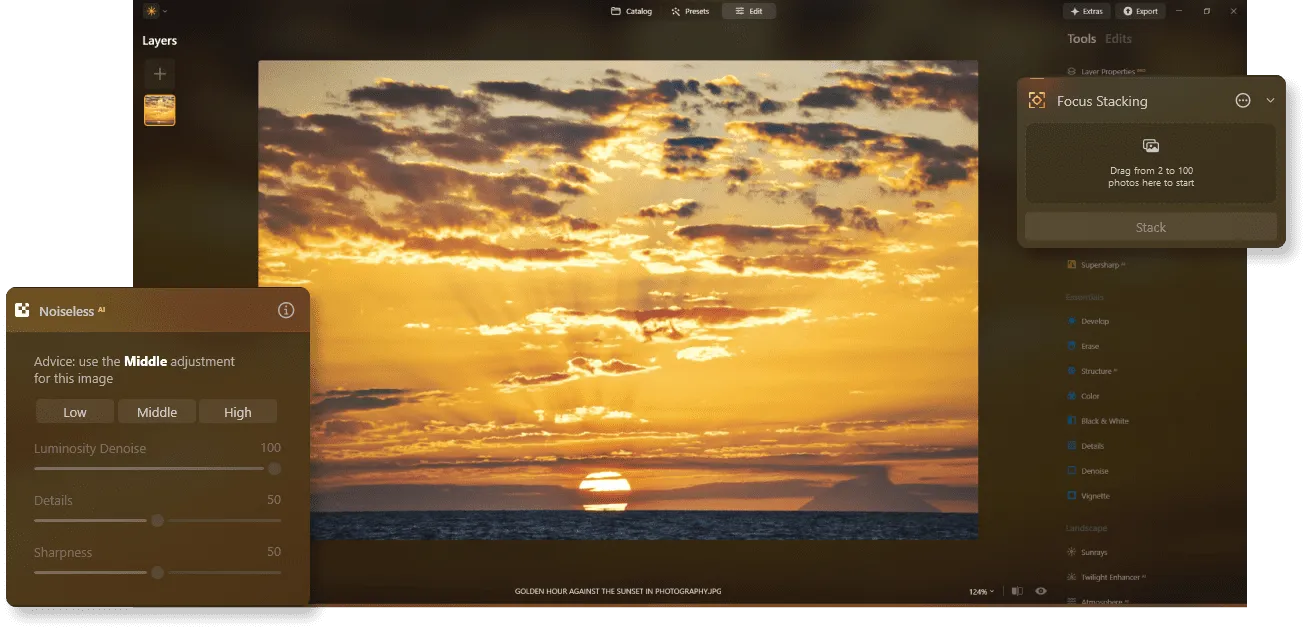This screenshot has height=631, width=1308.
Task: Open the 124% zoom level dropdown
Action: [x=980, y=592]
